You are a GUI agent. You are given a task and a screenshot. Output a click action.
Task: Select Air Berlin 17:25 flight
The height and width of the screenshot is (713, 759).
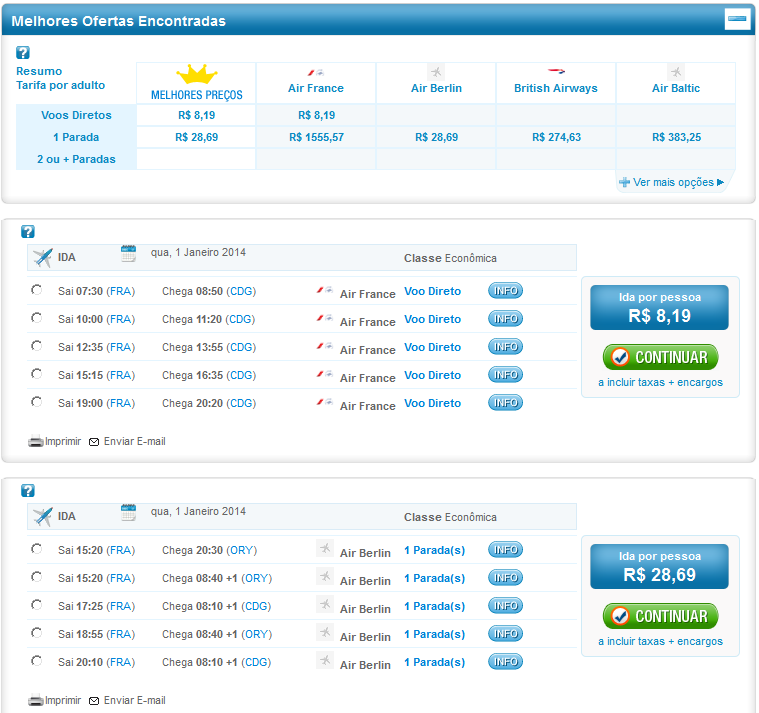click(36, 605)
